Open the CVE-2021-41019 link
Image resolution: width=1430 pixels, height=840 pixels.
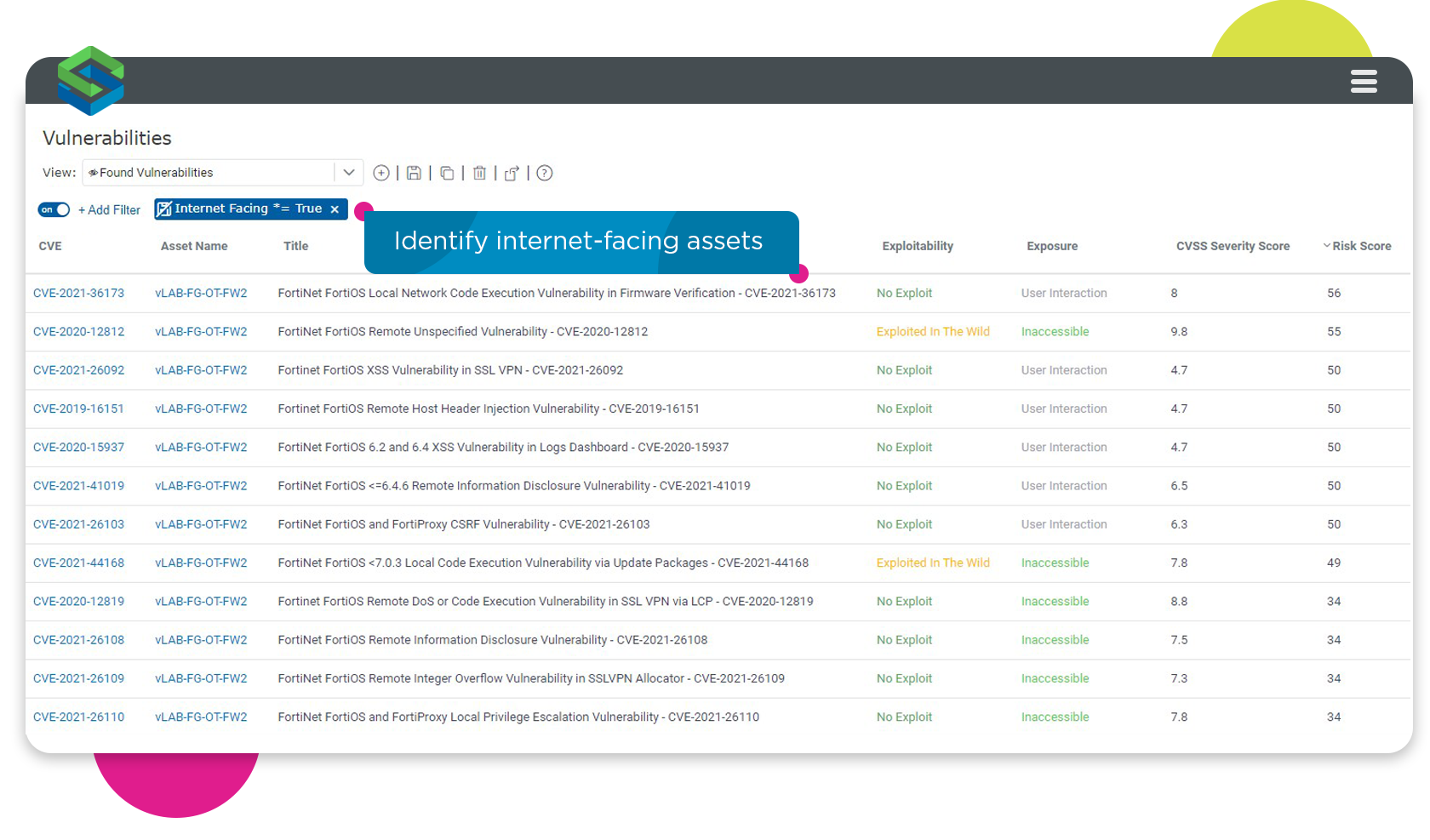[78, 486]
